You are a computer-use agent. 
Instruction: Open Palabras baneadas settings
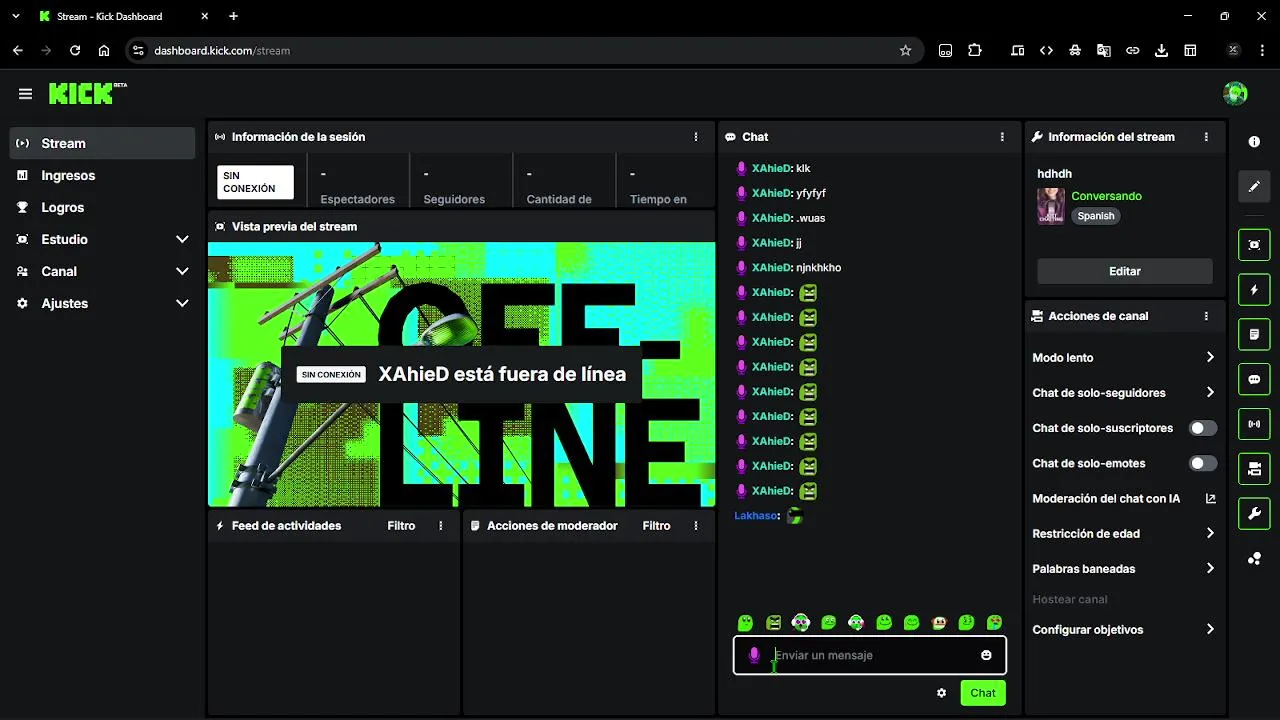pos(1124,569)
